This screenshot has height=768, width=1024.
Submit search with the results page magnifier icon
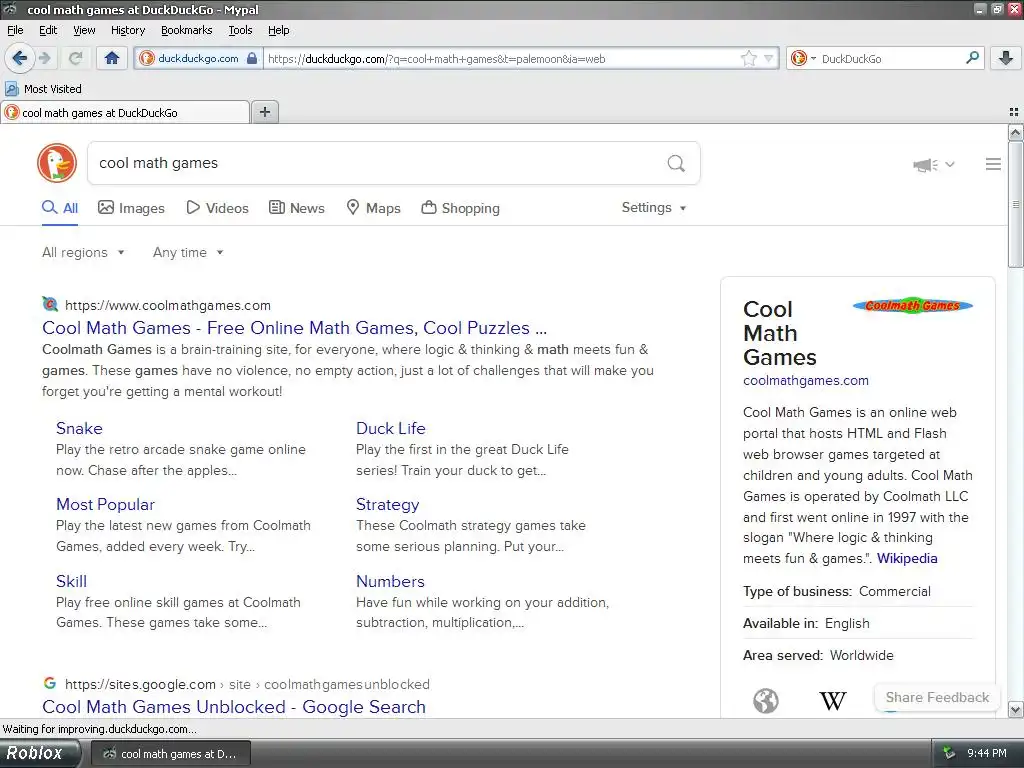tap(676, 163)
